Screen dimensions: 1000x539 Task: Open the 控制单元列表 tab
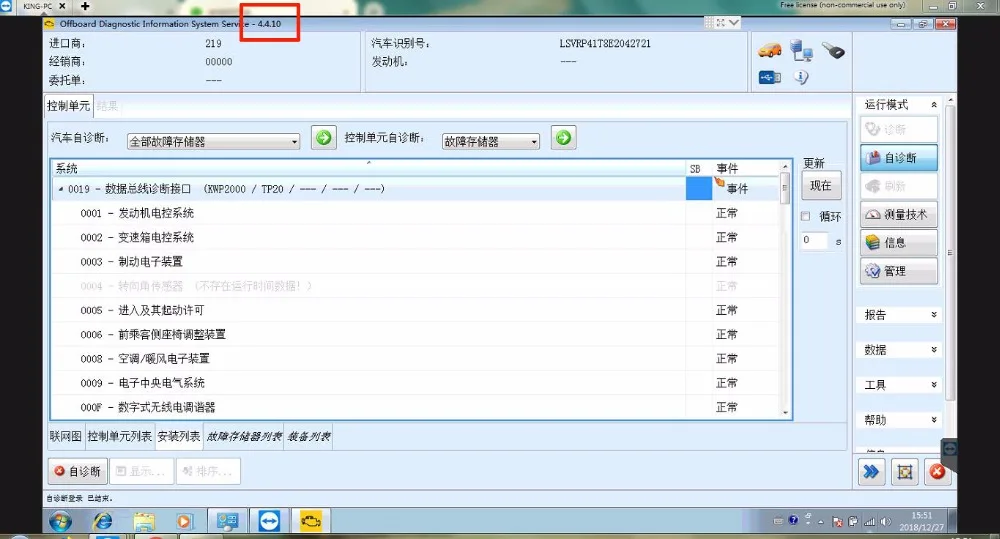click(x=119, y=437)
